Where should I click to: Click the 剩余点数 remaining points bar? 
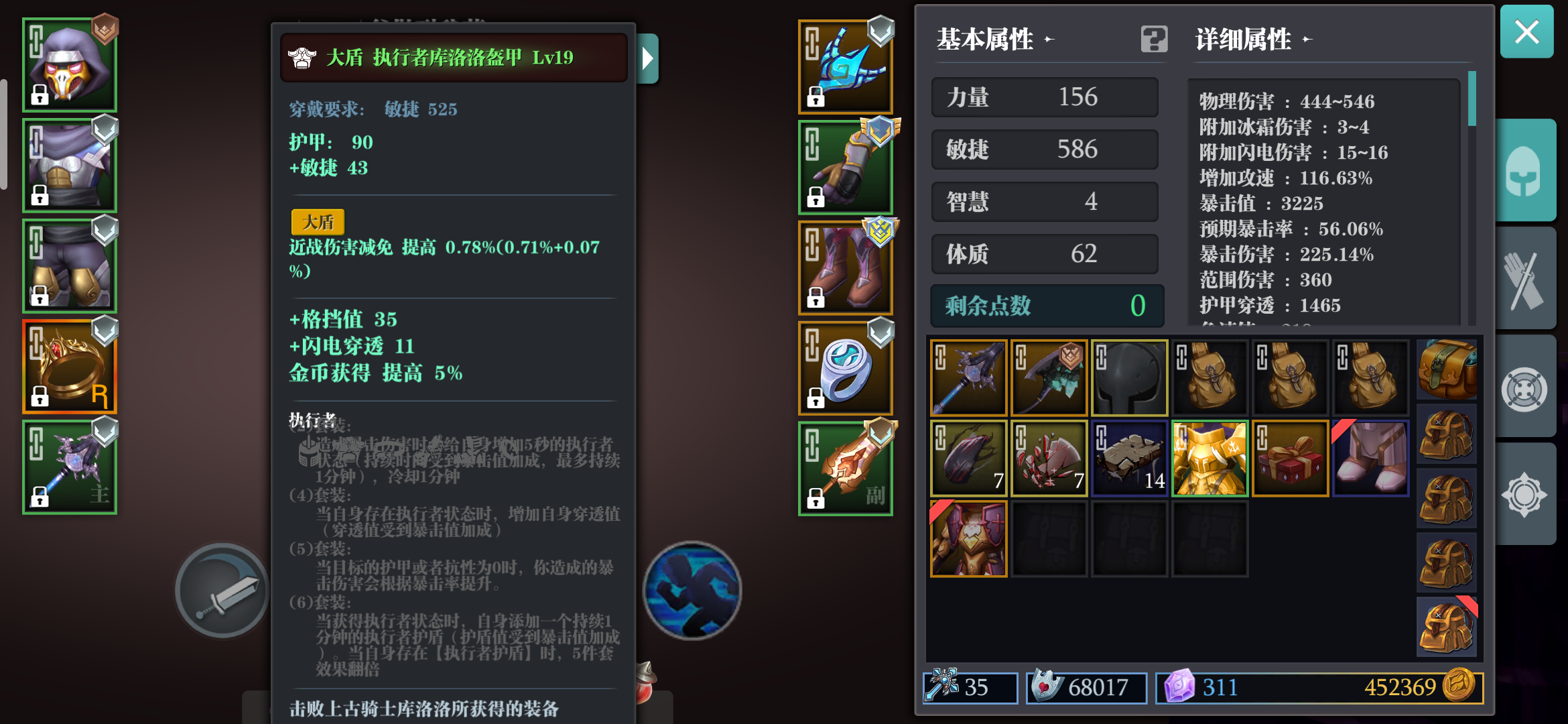[x=1047, y=306]
